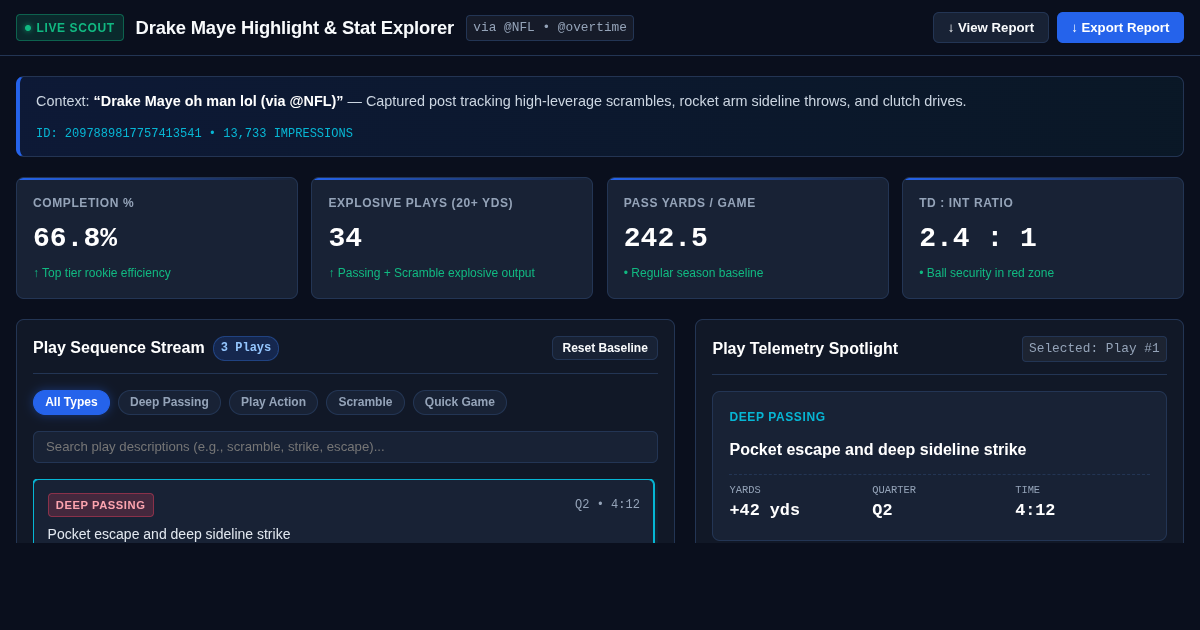Viewport: 1200px width, 630px height.
Task: Click the Play Telemetry Spotlight heading
Action: [x=805, y=349]
